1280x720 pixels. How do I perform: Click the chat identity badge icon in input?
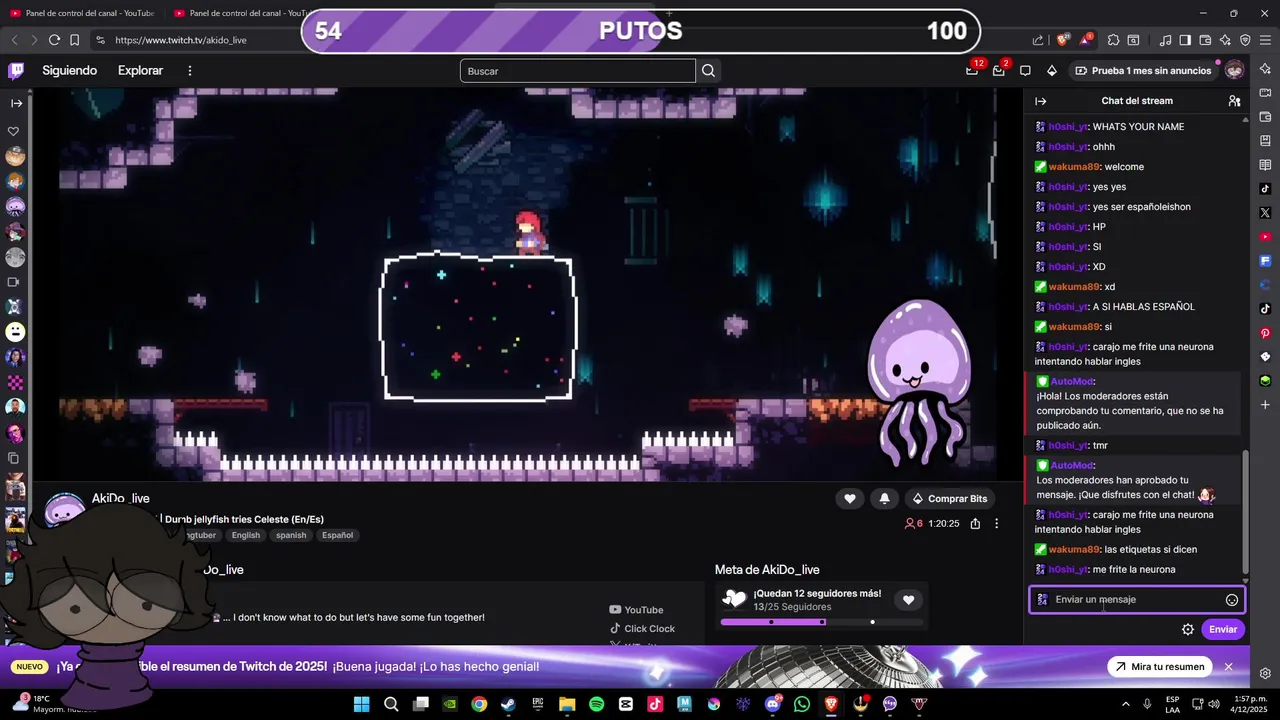click(1042, 600)
